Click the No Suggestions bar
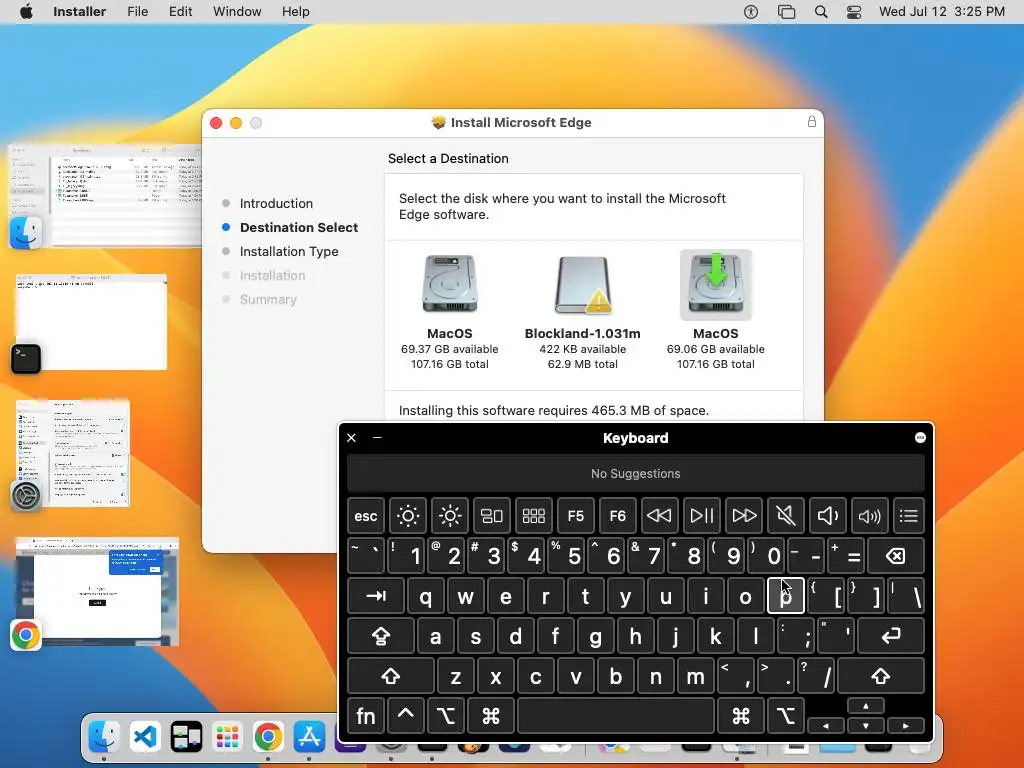Viewport: 1024px width, 768px height. coord(635,473)
